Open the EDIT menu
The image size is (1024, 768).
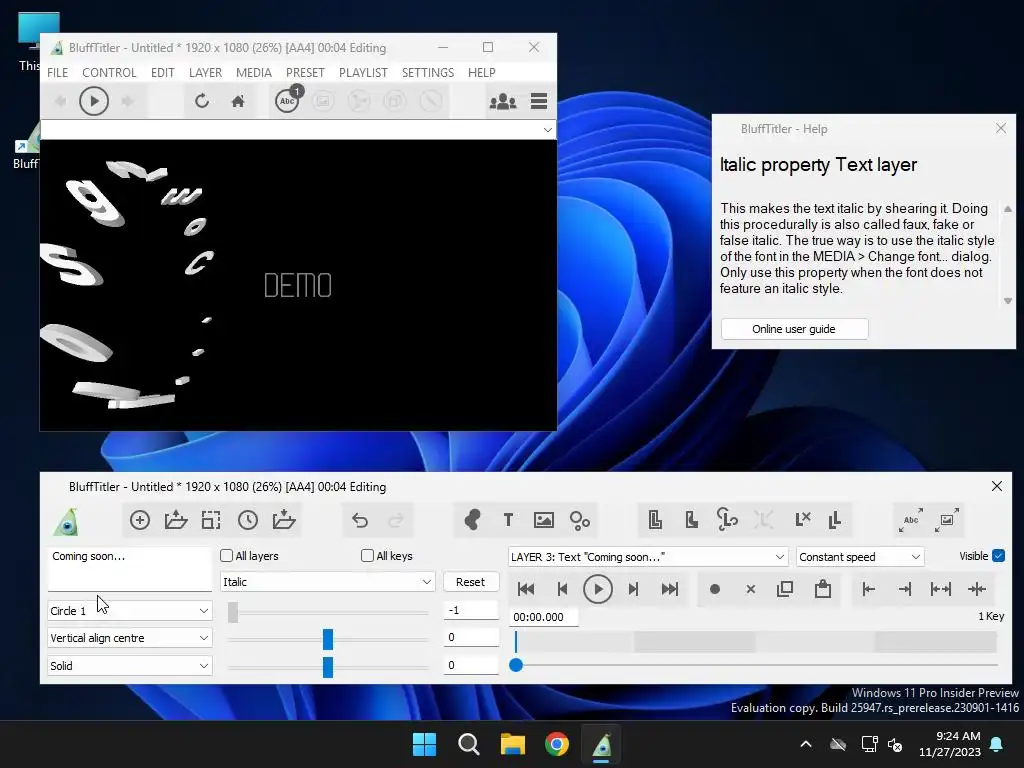click(163, 72)
